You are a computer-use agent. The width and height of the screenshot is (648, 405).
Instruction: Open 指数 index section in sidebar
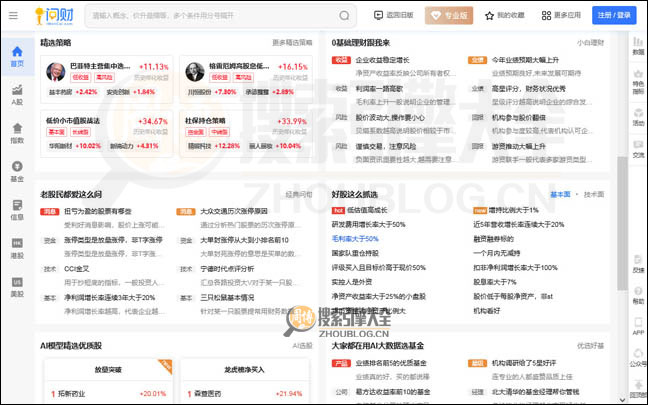pos(17,133)
